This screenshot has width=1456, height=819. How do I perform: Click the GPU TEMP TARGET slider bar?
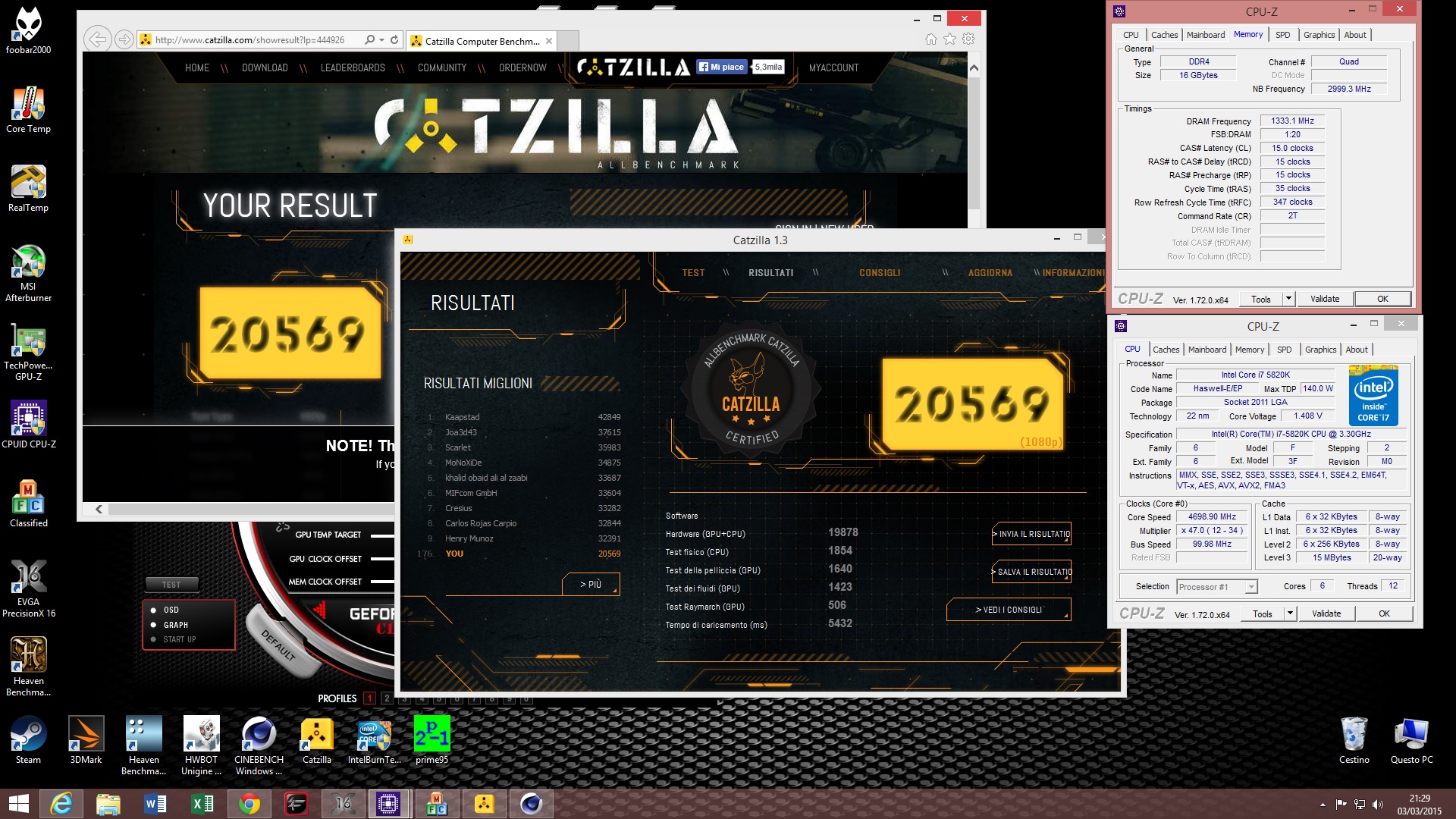(382, 535)
